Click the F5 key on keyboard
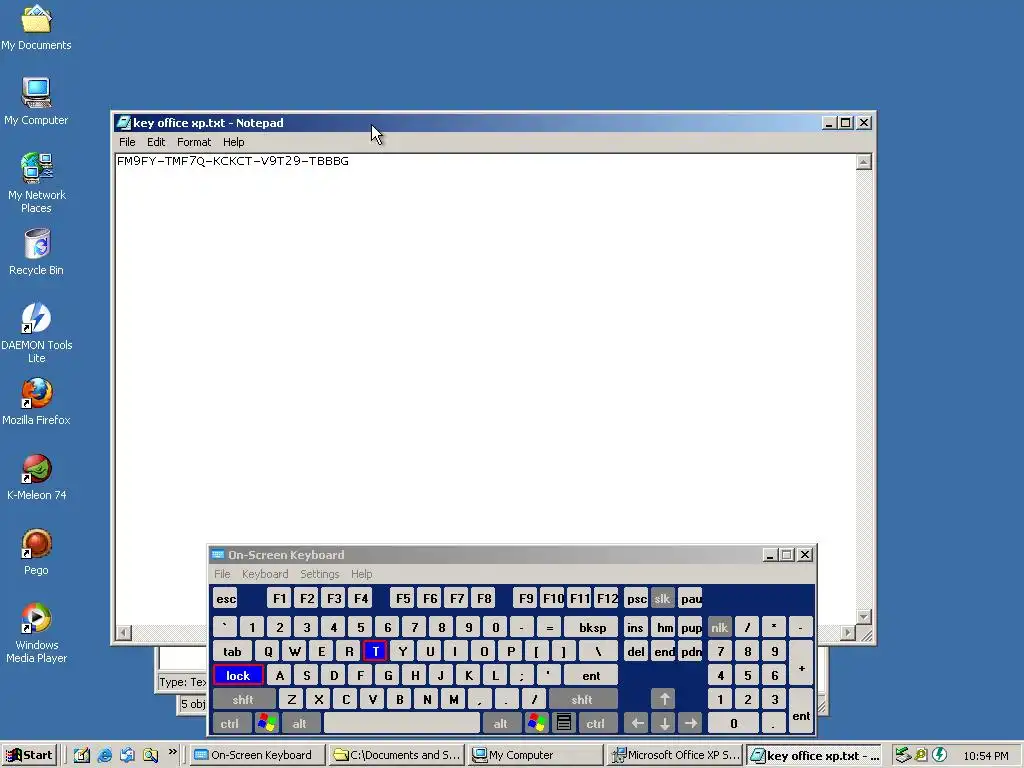The width and height of the screenshot is (1024, 768). (x=403, y=598)
